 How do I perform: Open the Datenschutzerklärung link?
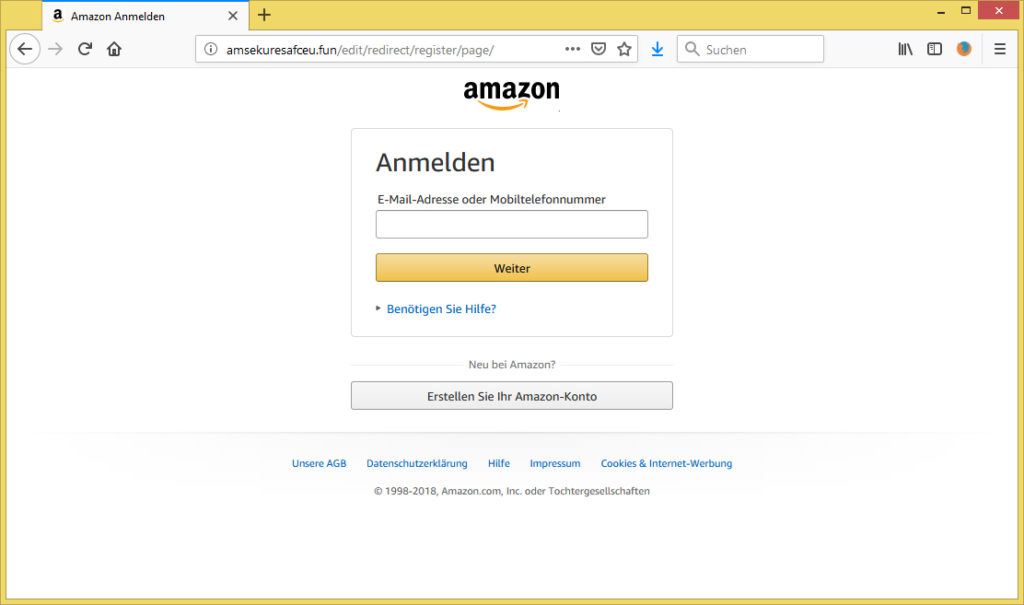[417, 463]
